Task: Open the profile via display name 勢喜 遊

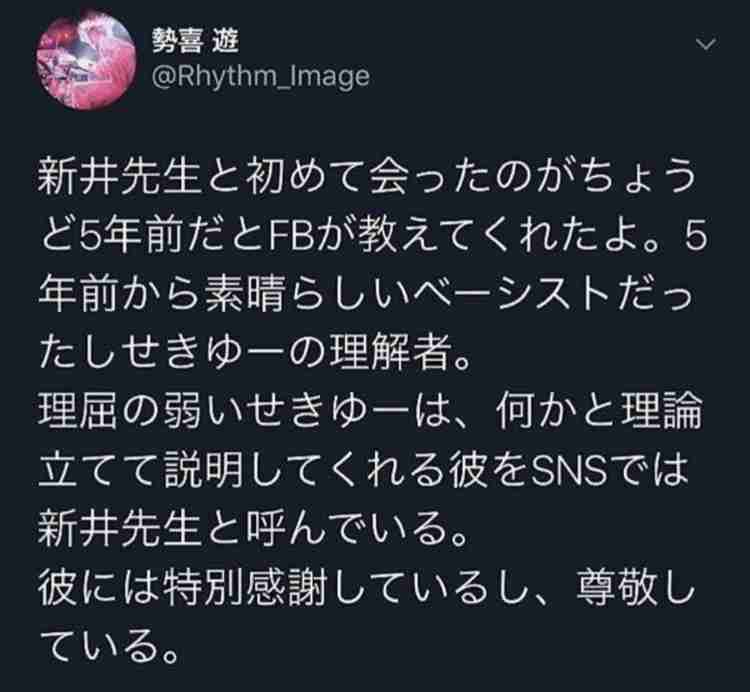Action: click(x=195, y=41)
